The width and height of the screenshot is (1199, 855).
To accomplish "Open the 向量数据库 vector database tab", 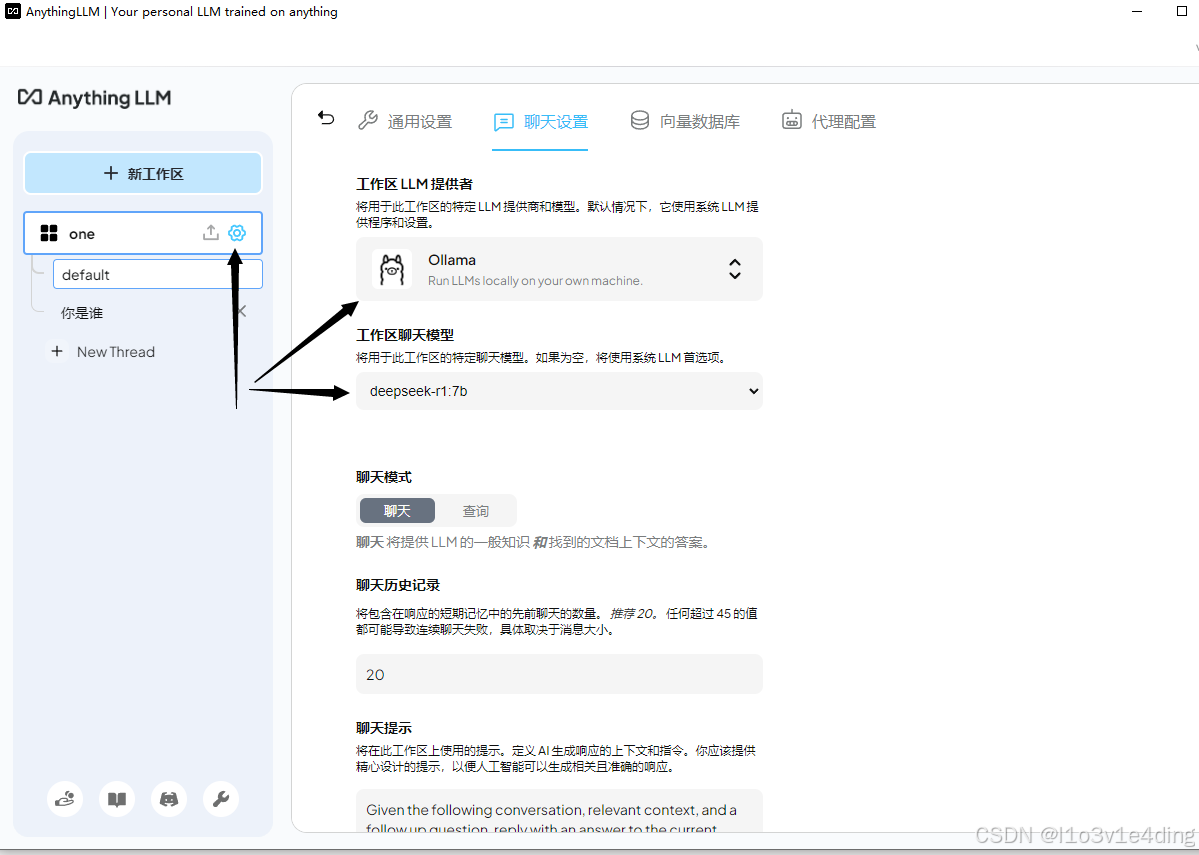I will 685,121.
